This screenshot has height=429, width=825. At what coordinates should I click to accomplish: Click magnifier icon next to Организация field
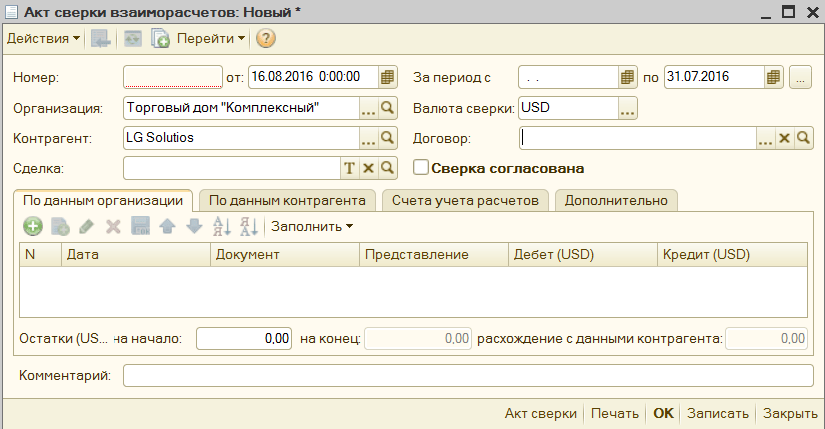click(388, 108)
